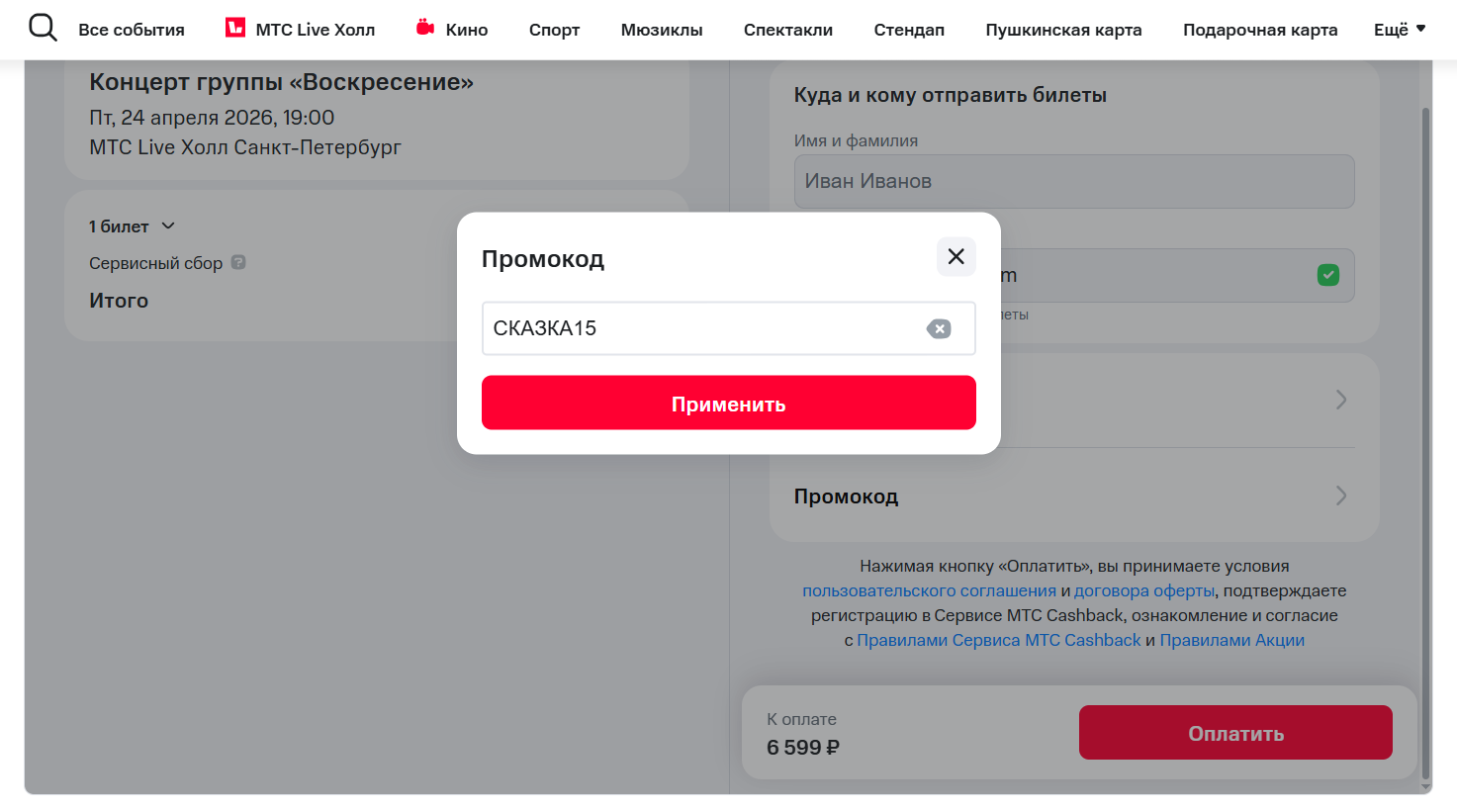Close the Промокод dialog
The width and height of the screenshot is (1457, 812).
click(x=956, y=256)
